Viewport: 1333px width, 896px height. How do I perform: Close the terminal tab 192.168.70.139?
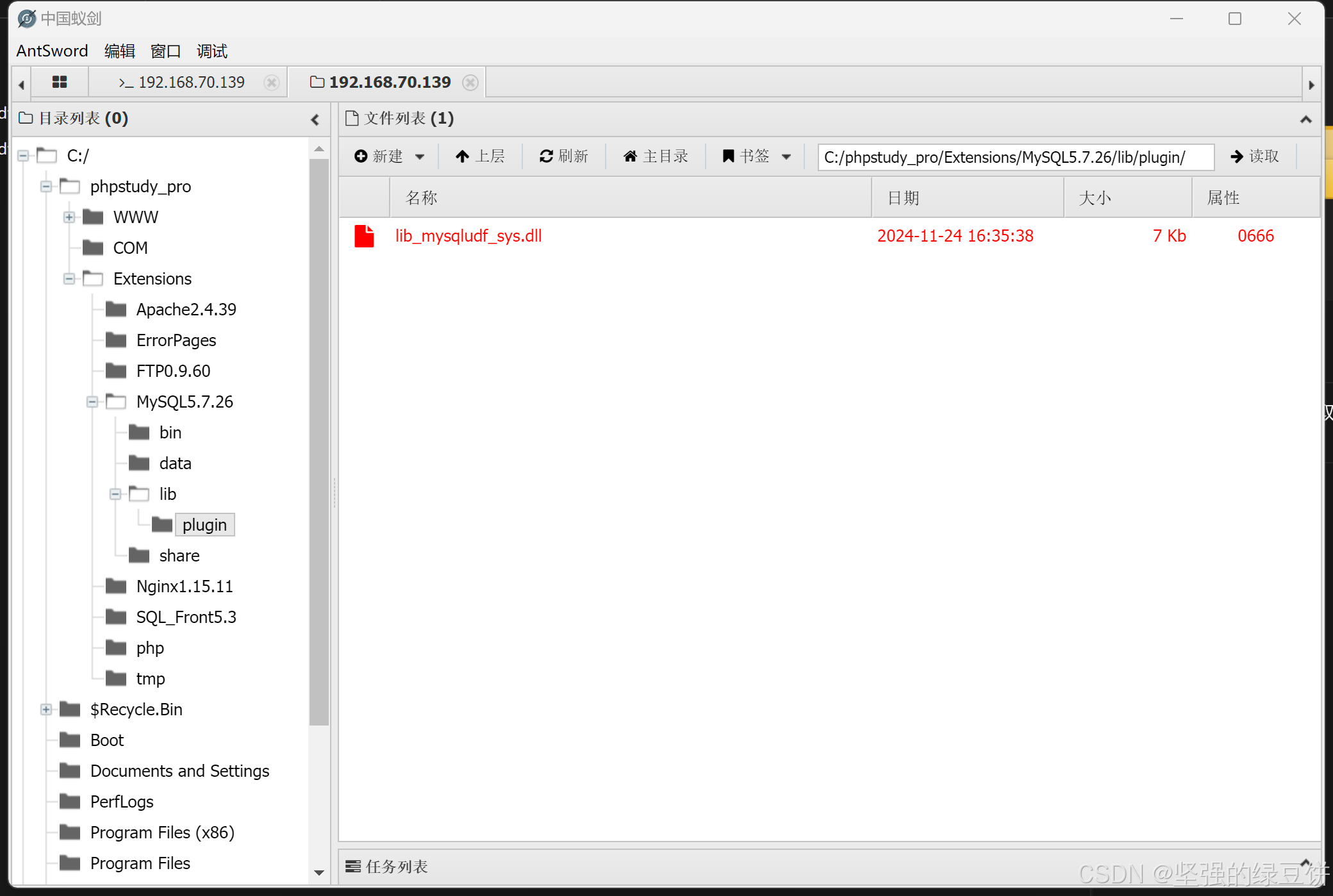(272, 83)
